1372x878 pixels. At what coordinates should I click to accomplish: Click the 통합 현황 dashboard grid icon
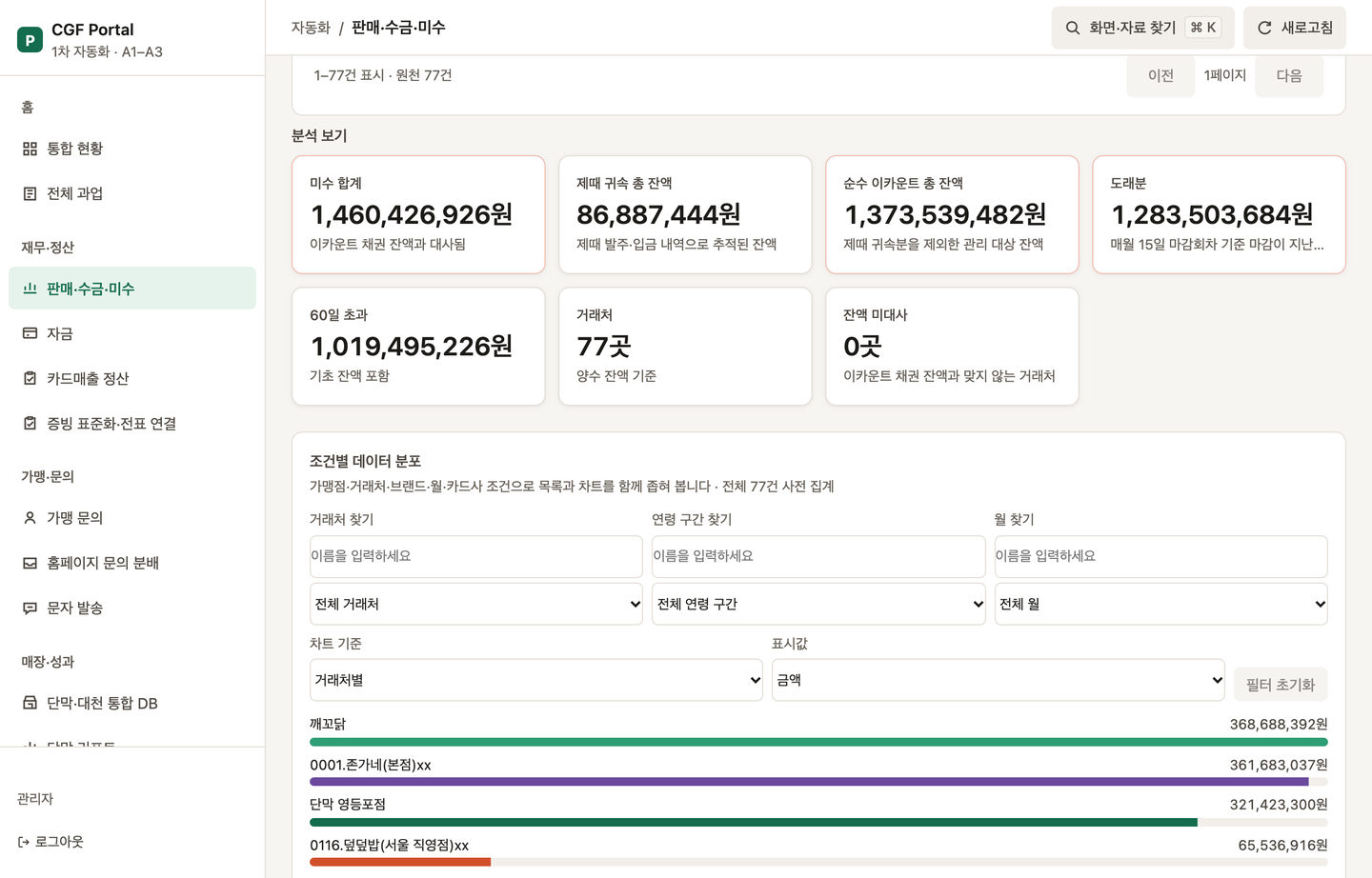30,149
